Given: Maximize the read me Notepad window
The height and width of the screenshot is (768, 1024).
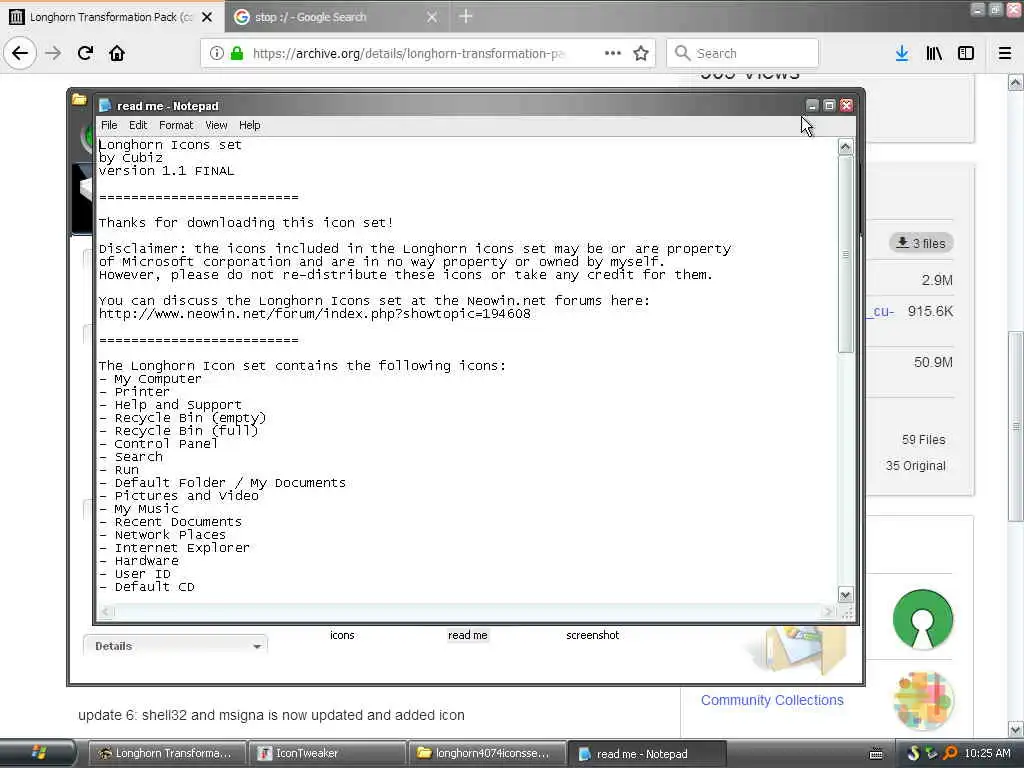Looking at the screenshot, I should 829,105.
